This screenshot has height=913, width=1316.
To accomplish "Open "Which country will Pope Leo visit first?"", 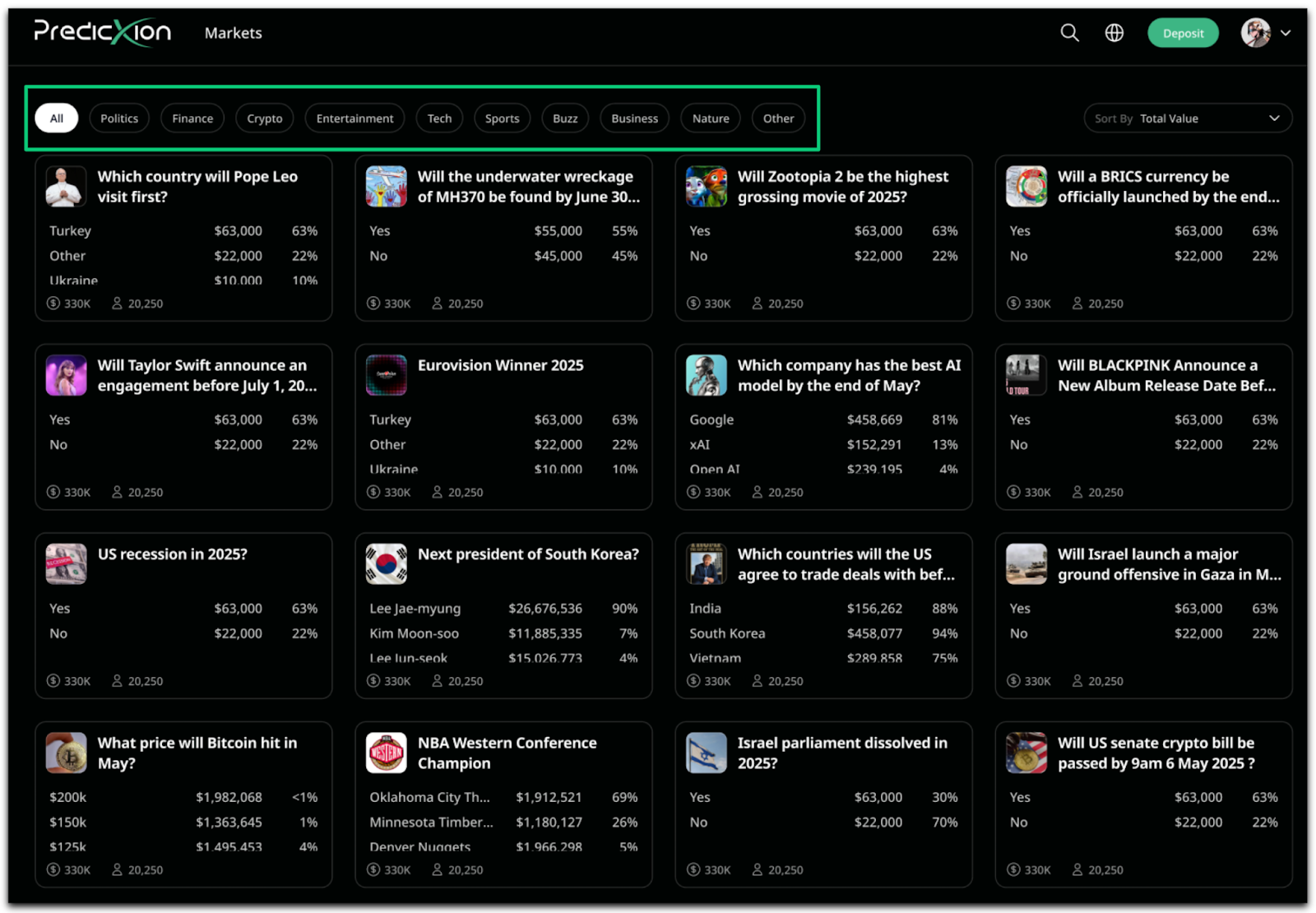I will [197, 187].
